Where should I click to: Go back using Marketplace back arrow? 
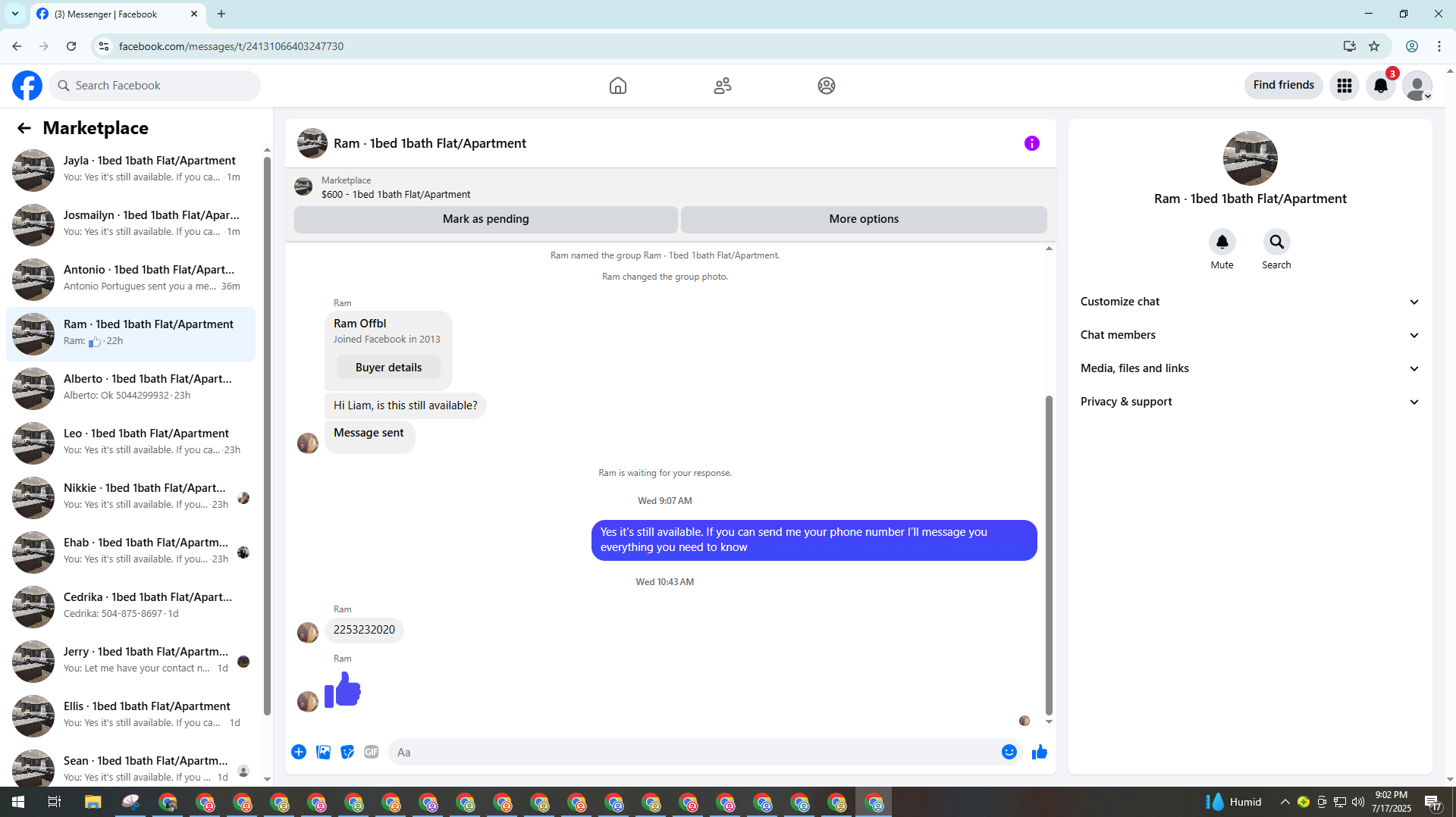tap(24, 128)
